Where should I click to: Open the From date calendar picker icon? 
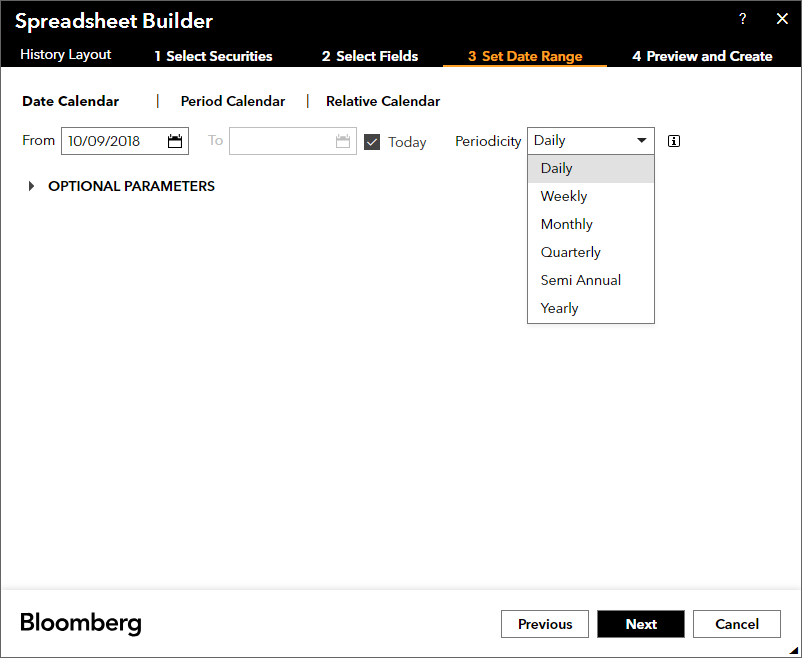(175, 141)
